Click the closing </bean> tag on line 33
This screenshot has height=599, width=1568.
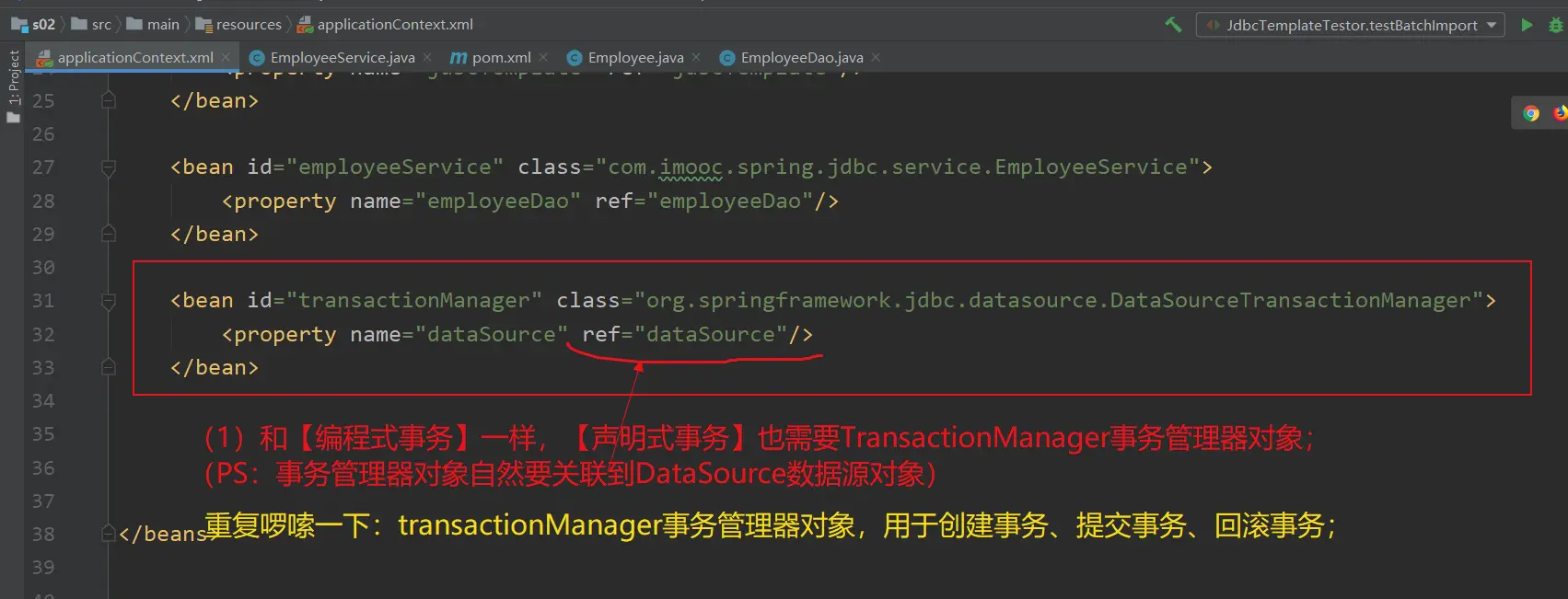point(215,367)
